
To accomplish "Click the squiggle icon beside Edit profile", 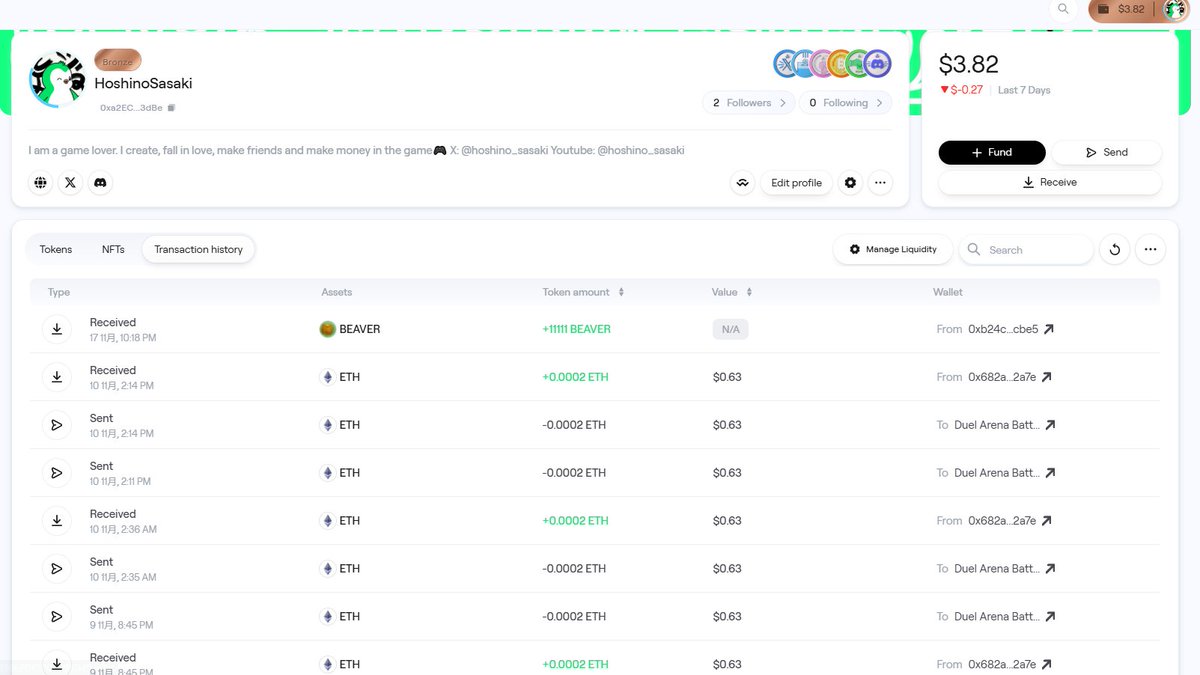I will click(742, 183).
